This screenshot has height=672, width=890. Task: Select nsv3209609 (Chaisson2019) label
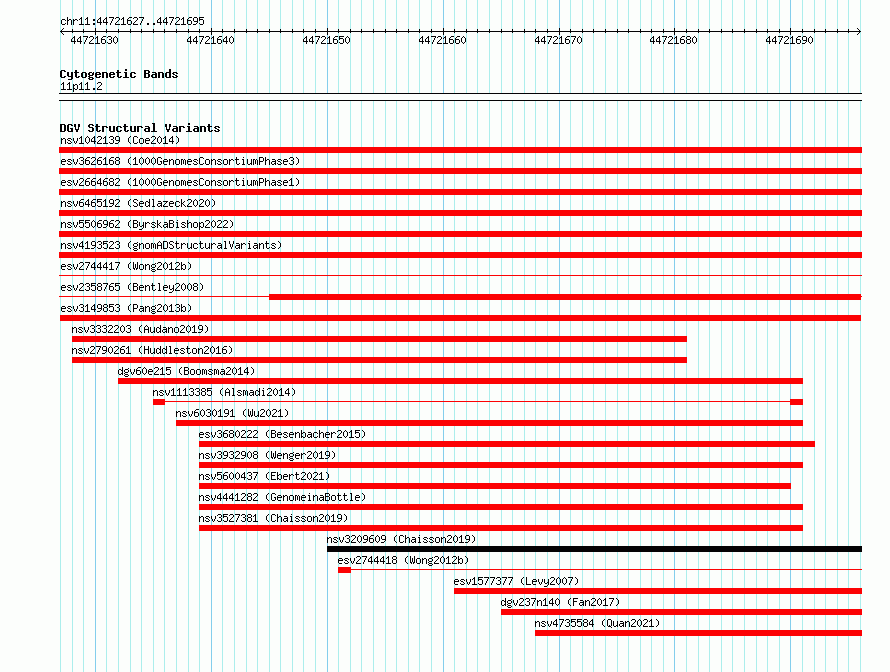pyautogui.click(x=401, y=539)
